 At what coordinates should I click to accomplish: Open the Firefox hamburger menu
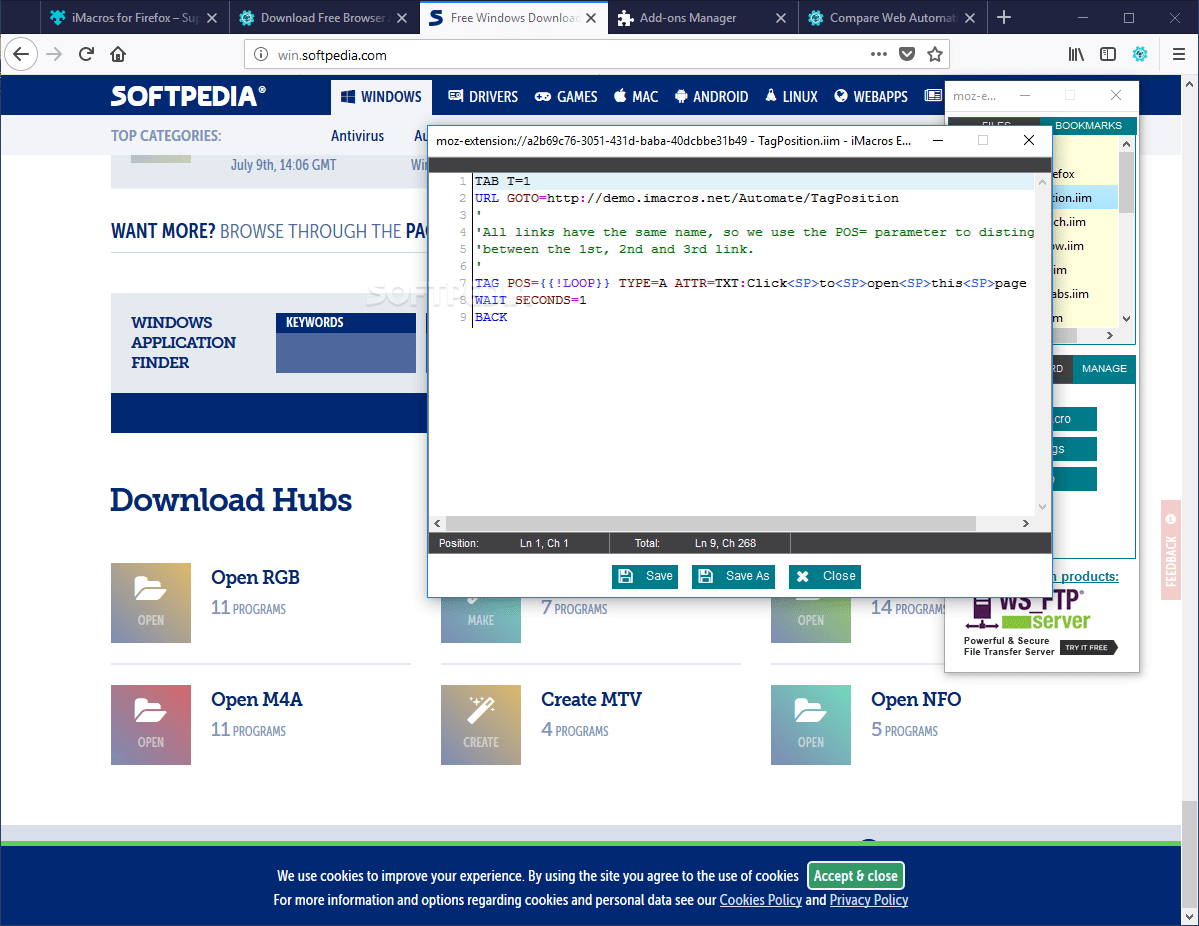tap(1178, 54)
